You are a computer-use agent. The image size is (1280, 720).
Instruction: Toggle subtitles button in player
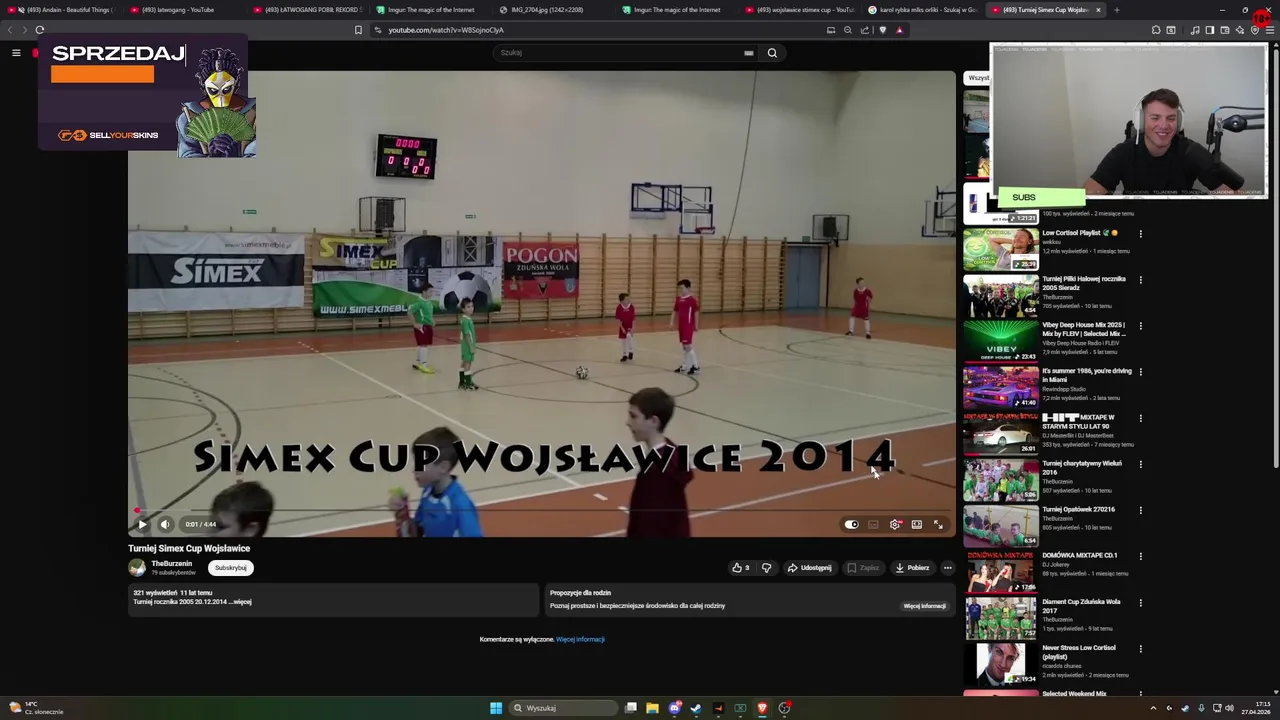click(873, 524)
